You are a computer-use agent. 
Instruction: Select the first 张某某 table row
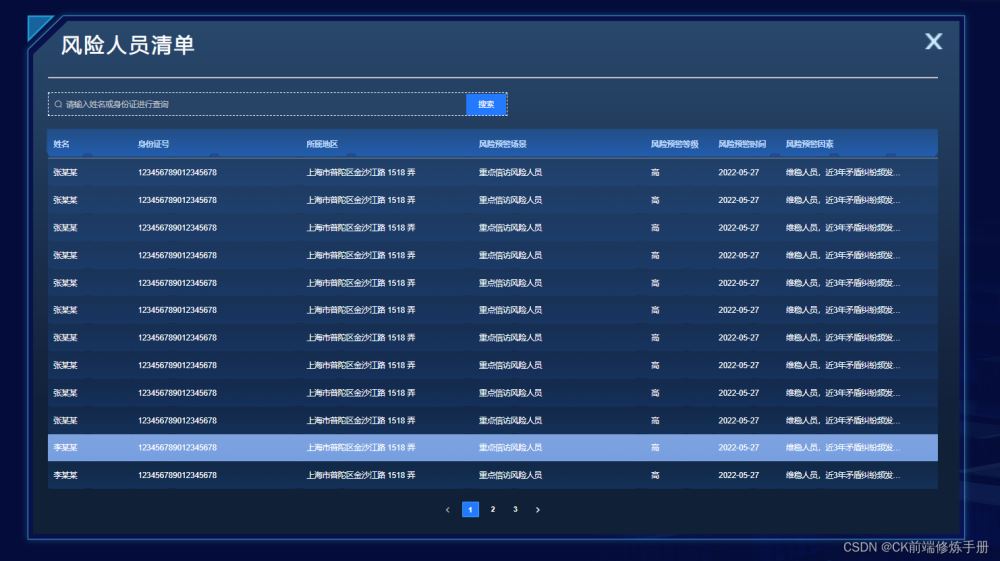point(492,172)
